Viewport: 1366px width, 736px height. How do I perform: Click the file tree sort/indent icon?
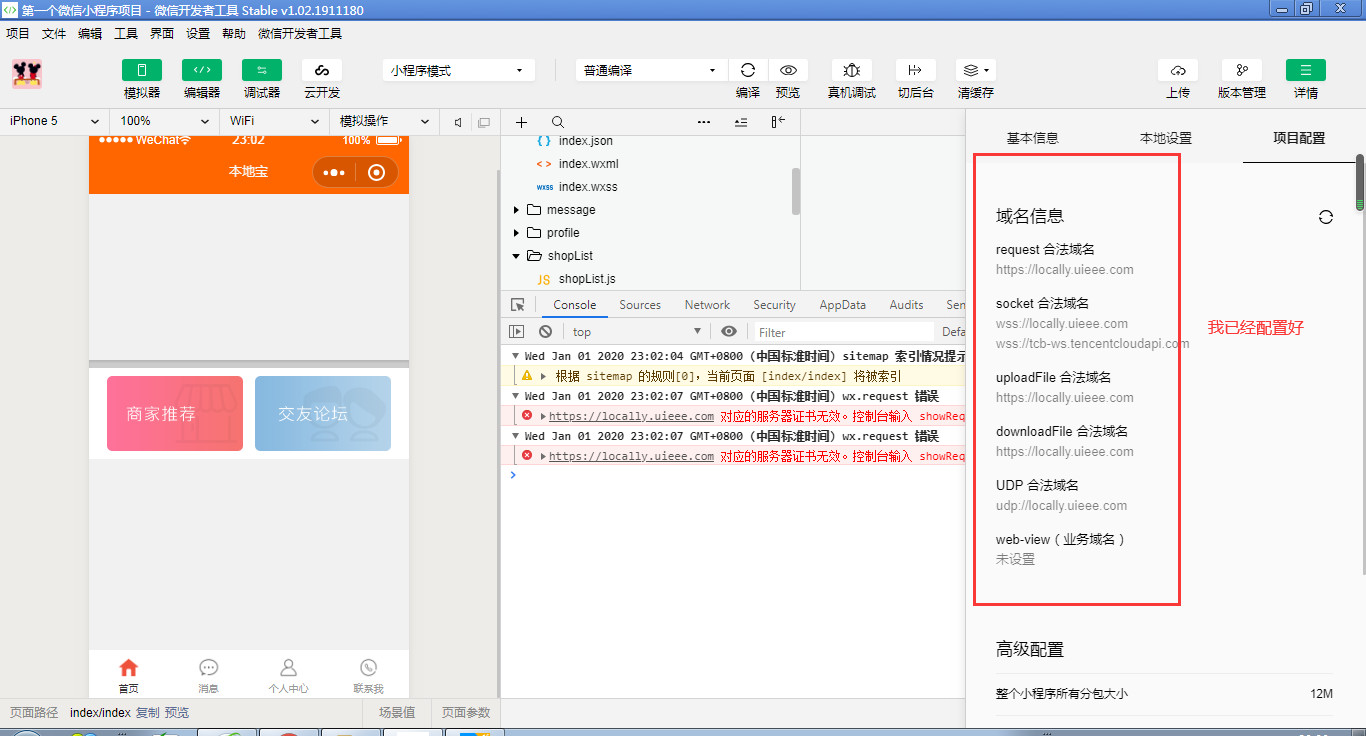(741, 122)
